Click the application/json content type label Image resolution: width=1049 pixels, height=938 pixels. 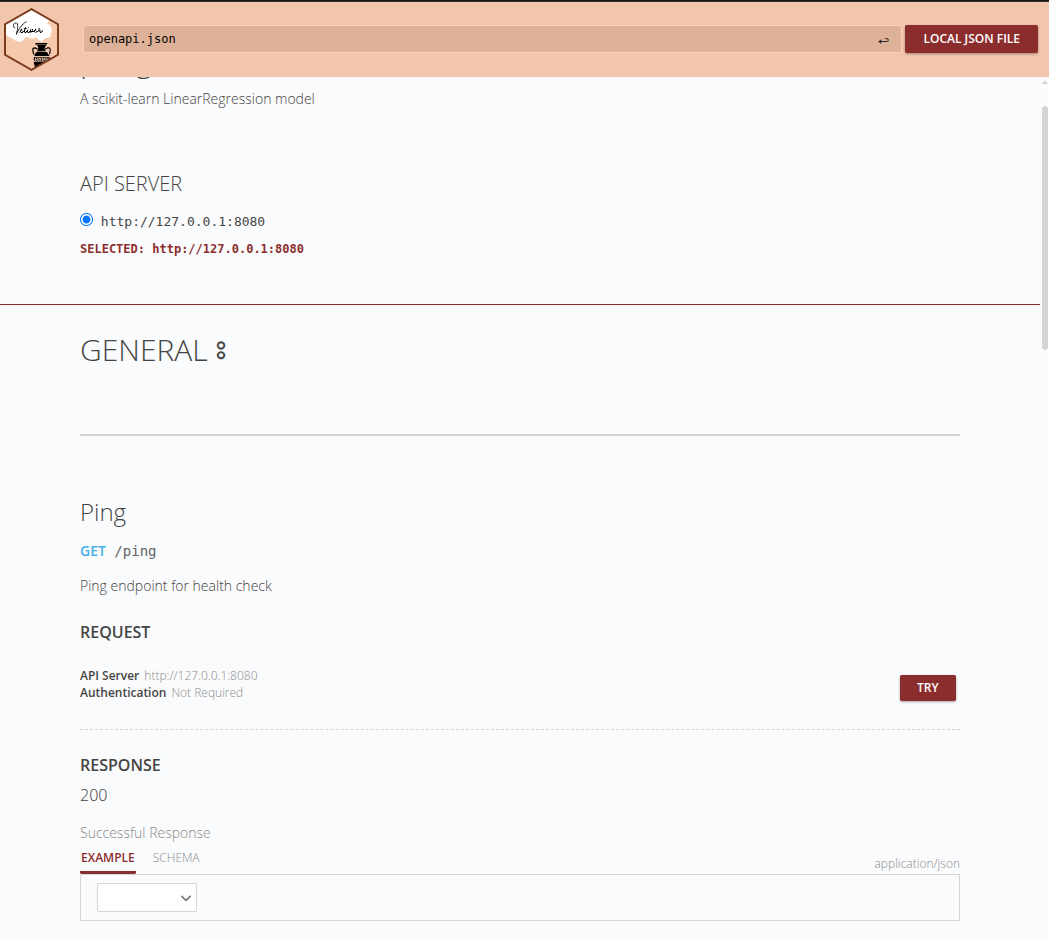[x=917, y=864]
